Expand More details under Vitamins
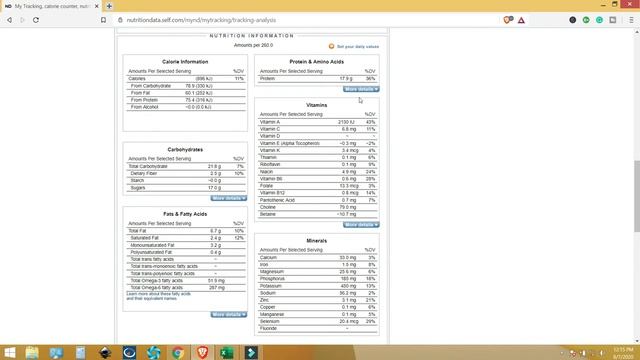This screenshot has width=640, height=360. pyautogui.click(x=361, y=225)
